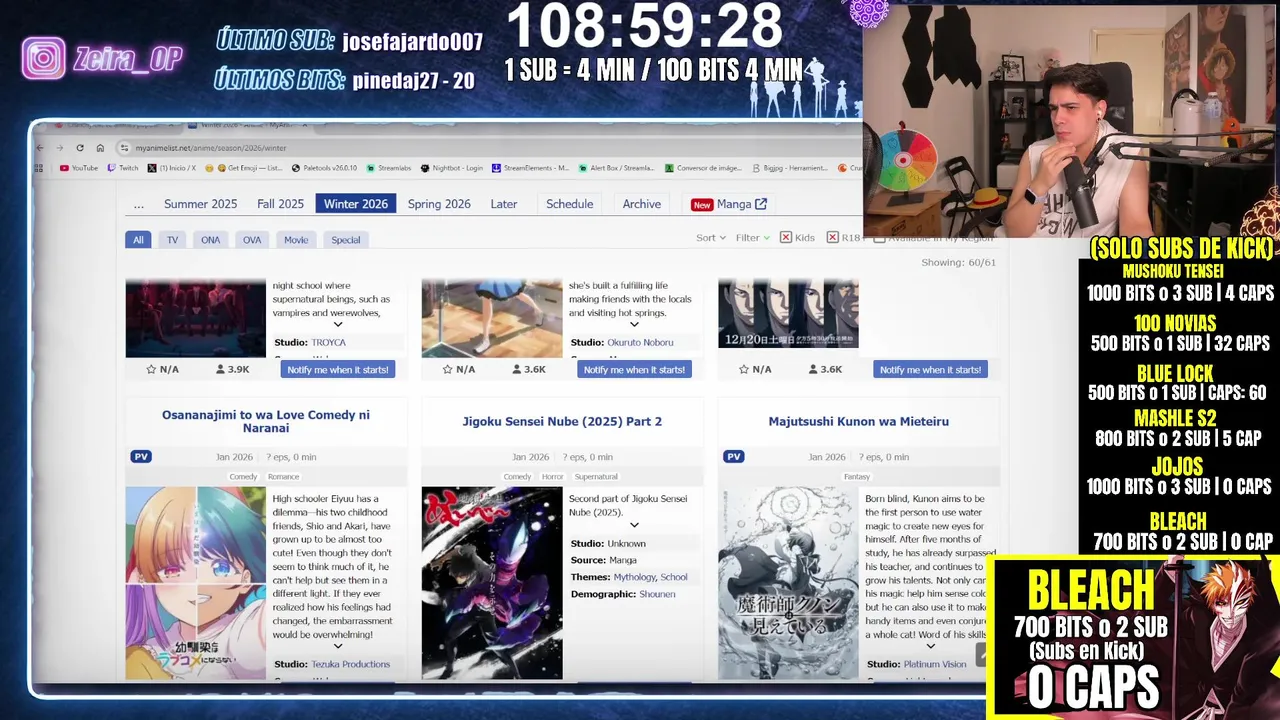This screenshot has width=1280, height=720.
Task: Select the Winter 2026 season tab
Action: 356,204
